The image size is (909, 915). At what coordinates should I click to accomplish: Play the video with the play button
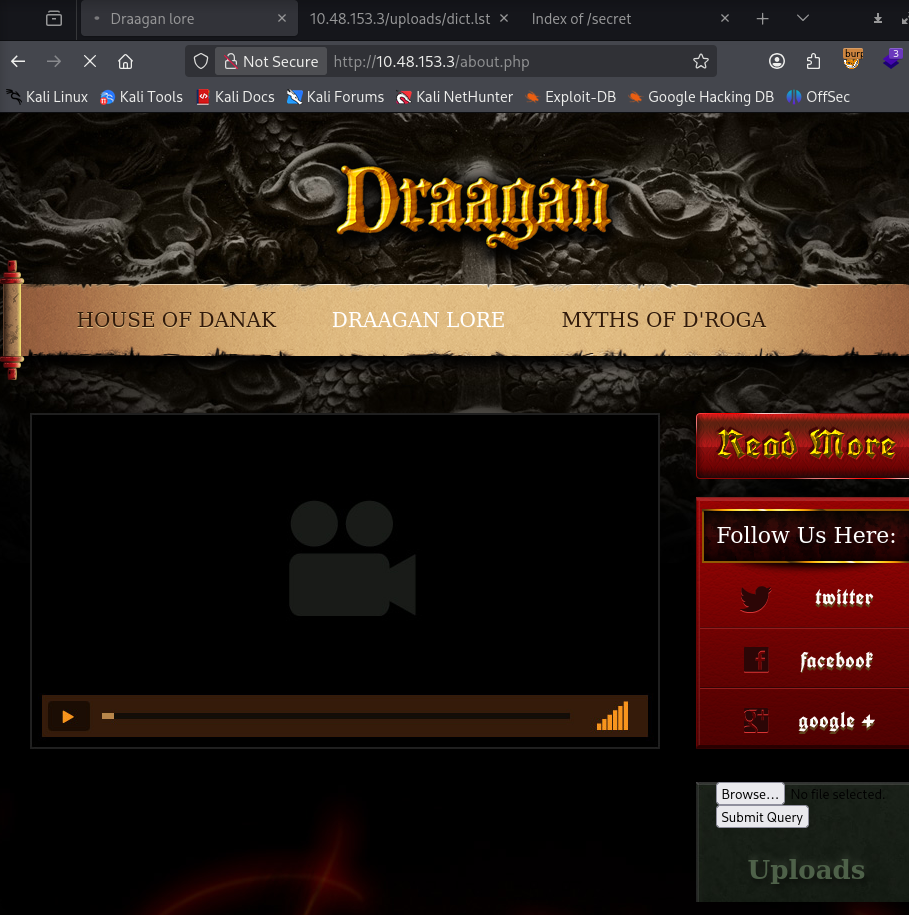click(x=68, y=716)
